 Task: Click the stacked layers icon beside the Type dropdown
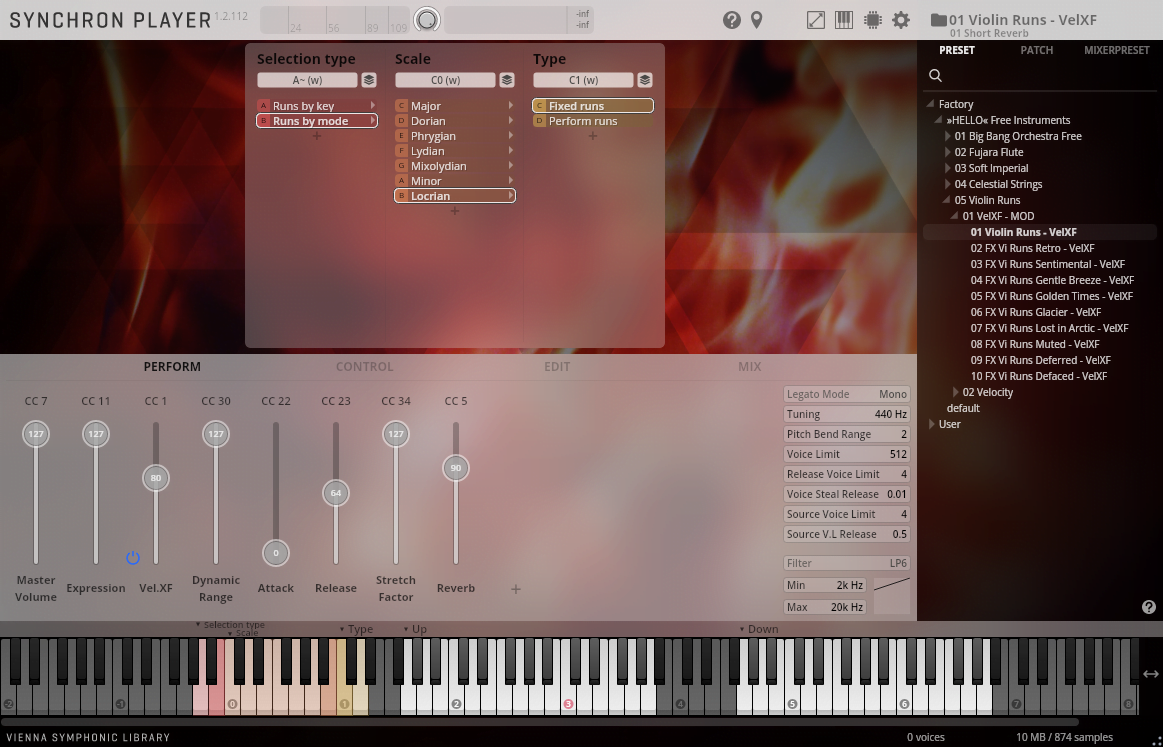[645, 80]
